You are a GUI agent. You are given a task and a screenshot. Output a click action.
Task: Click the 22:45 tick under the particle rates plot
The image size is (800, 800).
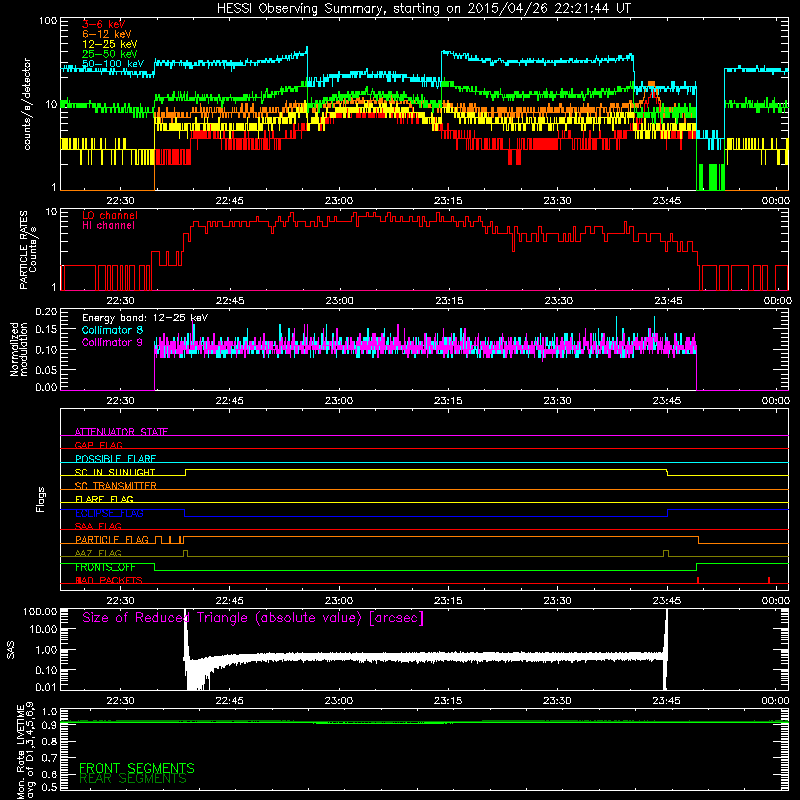[x=230, y=301]
